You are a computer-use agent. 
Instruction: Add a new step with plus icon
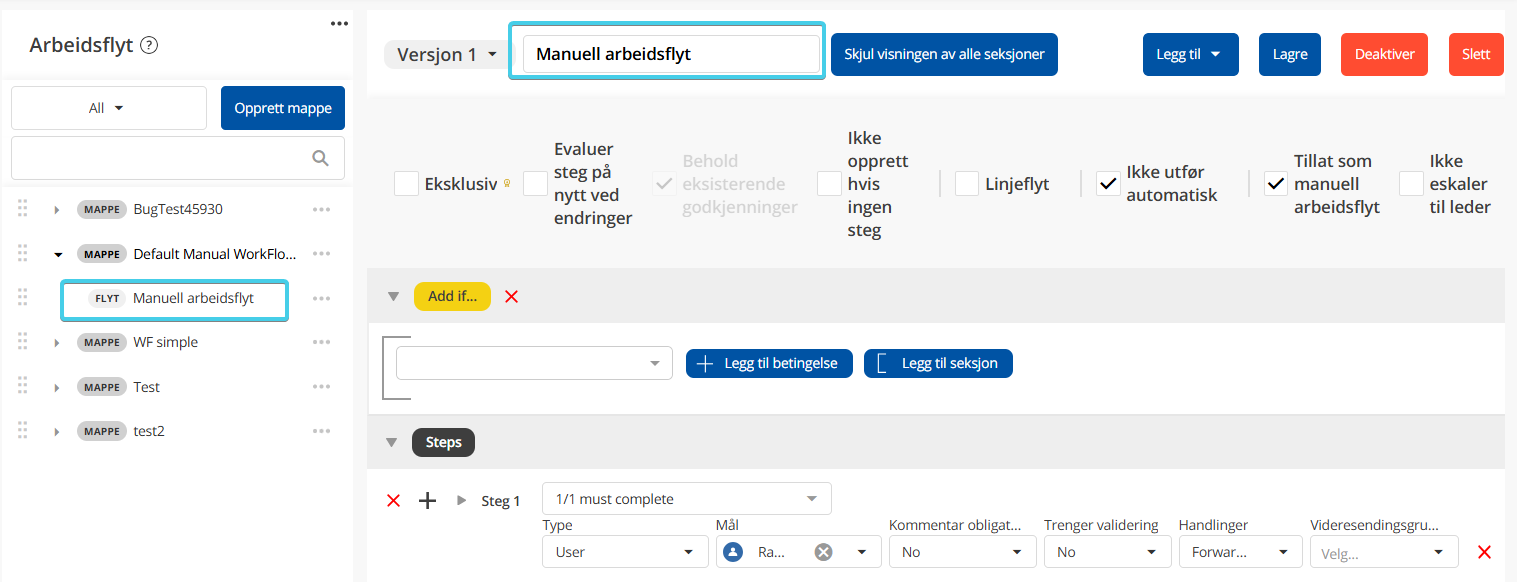click(x=427, y=501)
